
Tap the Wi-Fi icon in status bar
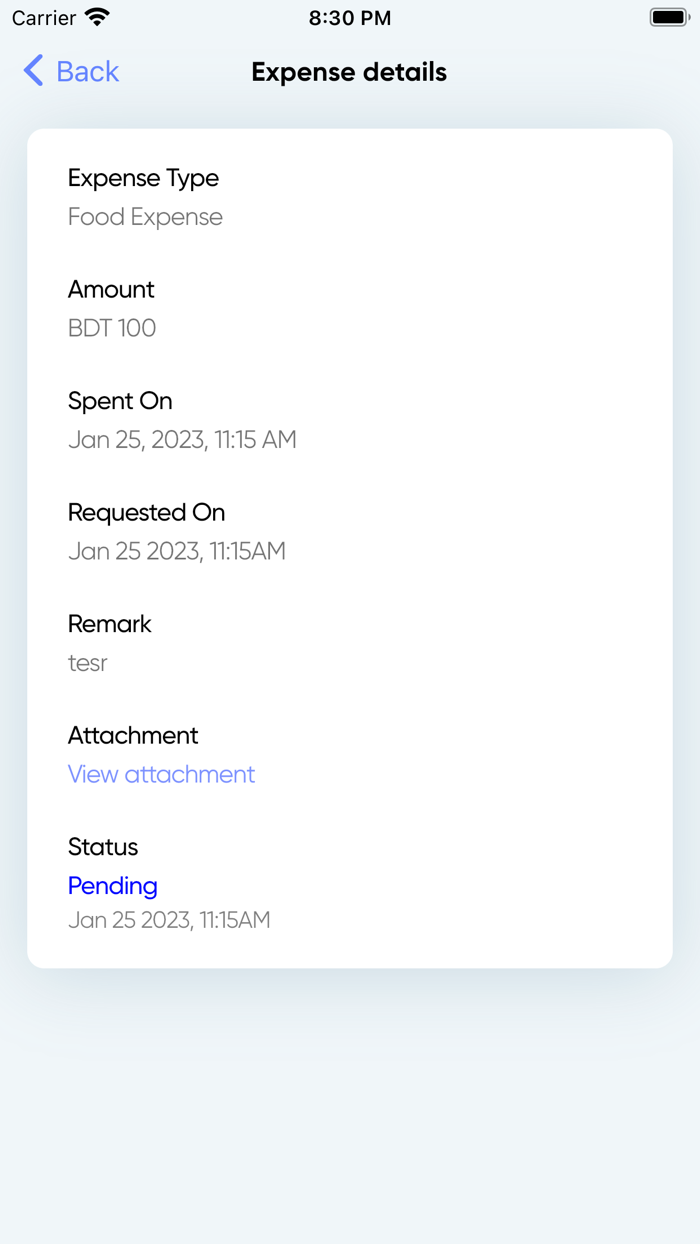click(97, 17)
